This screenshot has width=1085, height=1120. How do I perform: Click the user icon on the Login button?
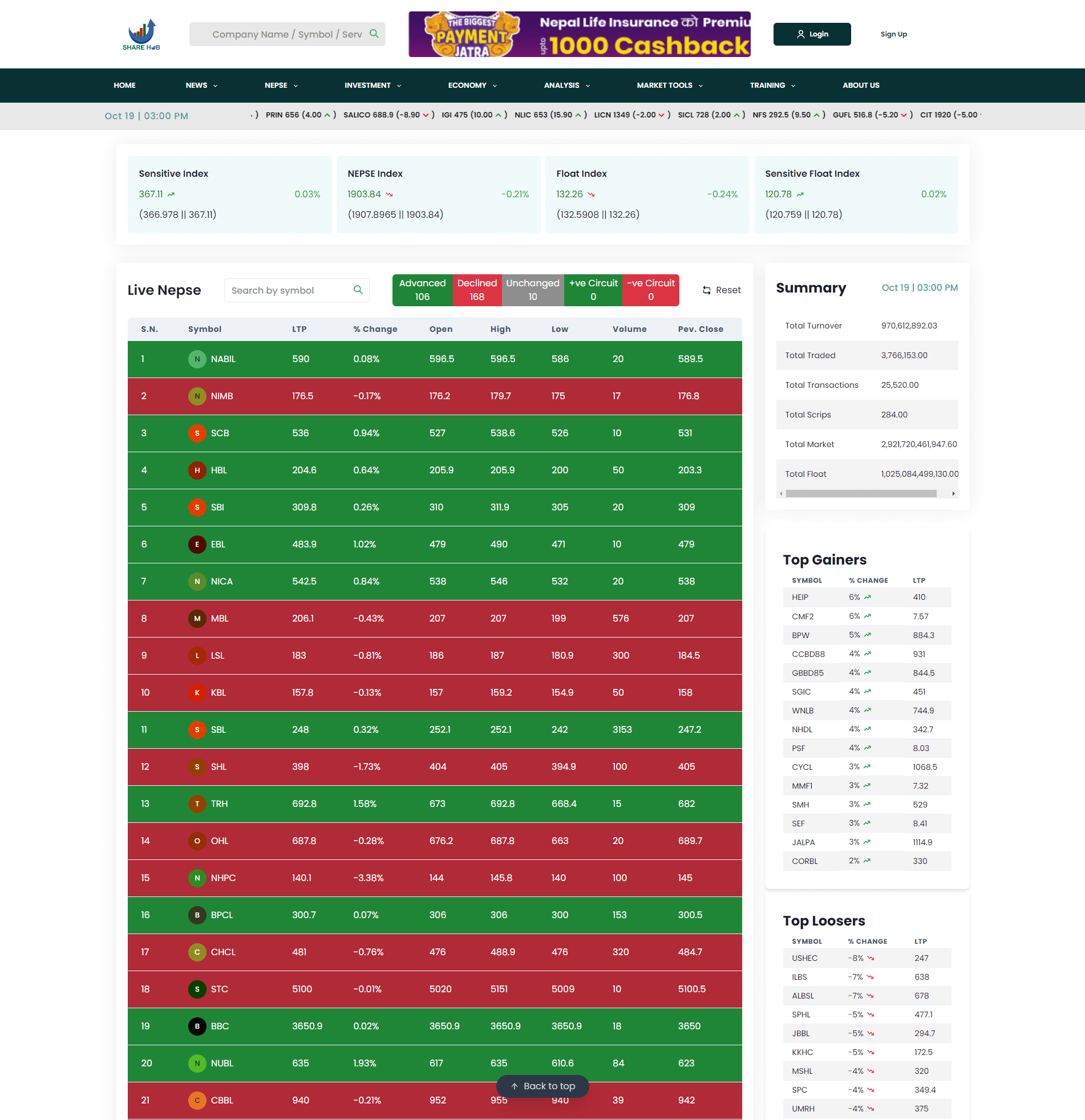tap(800, 34)
